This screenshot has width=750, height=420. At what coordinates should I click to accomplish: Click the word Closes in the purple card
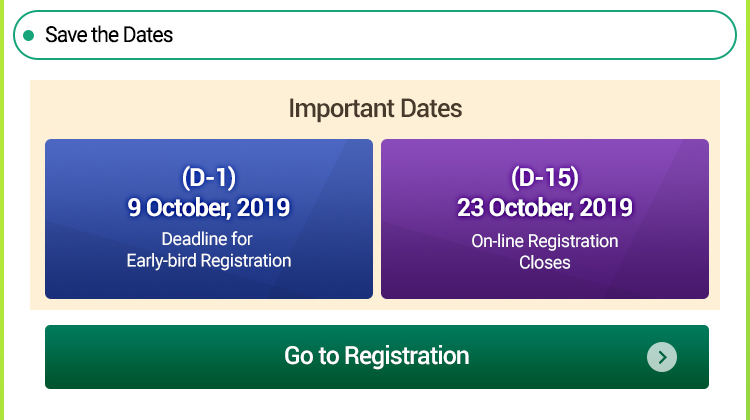[545, 263]
